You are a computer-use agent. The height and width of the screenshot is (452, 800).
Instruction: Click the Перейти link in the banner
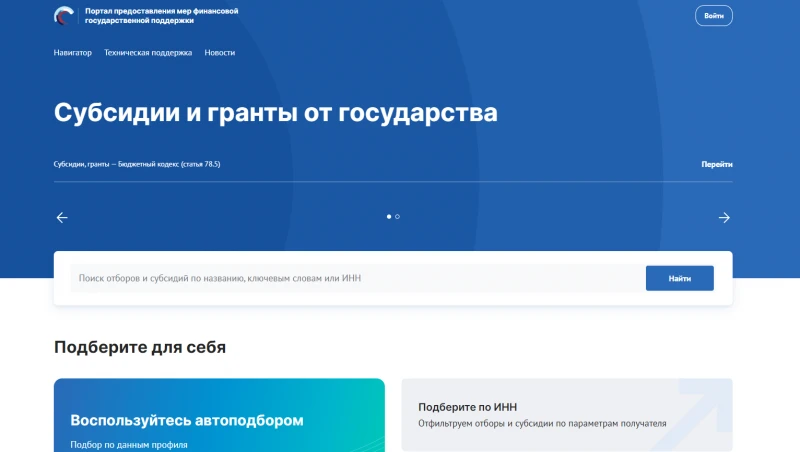717,164
